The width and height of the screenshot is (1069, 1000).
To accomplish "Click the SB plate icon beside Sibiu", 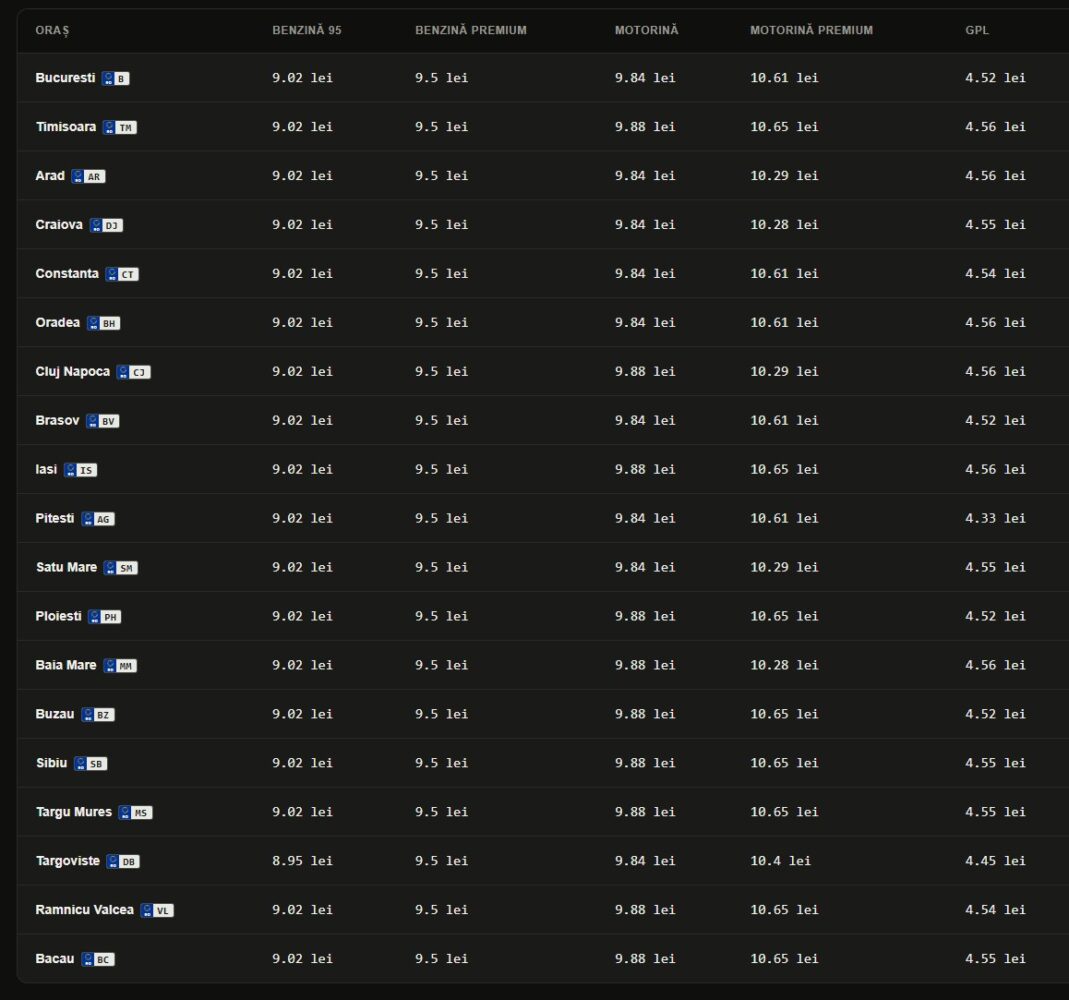I will pos(91,764).
